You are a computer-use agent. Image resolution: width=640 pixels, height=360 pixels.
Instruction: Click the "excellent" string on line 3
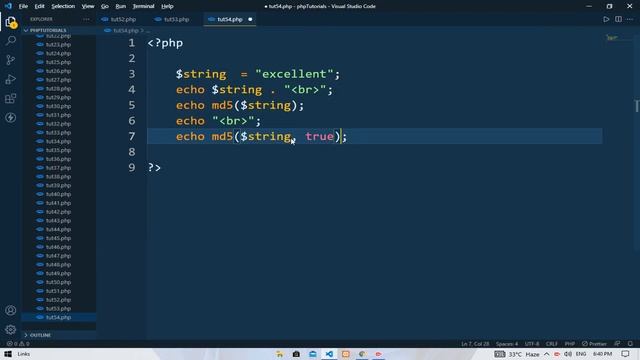pyautogui.click(x=294, y=74)
